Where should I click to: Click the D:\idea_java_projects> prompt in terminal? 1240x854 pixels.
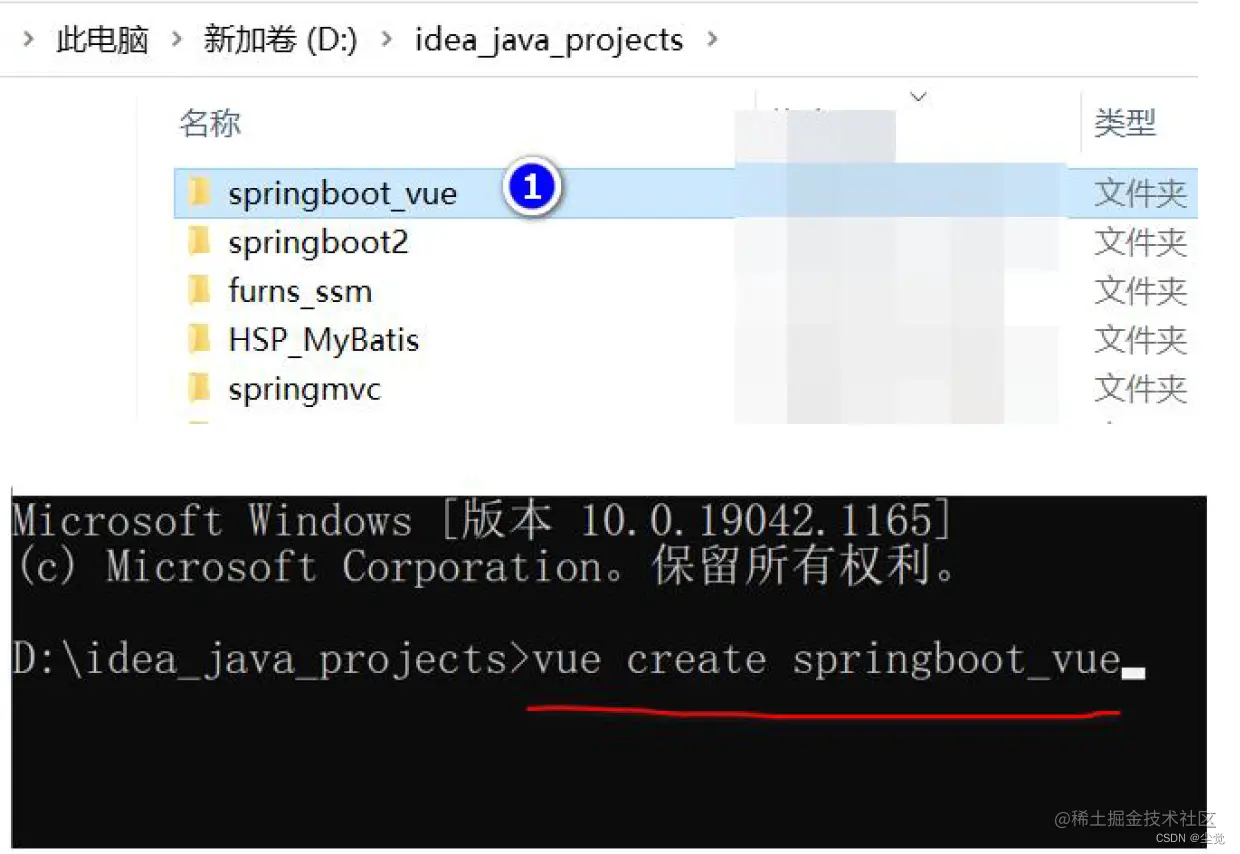tap(272, 661)
